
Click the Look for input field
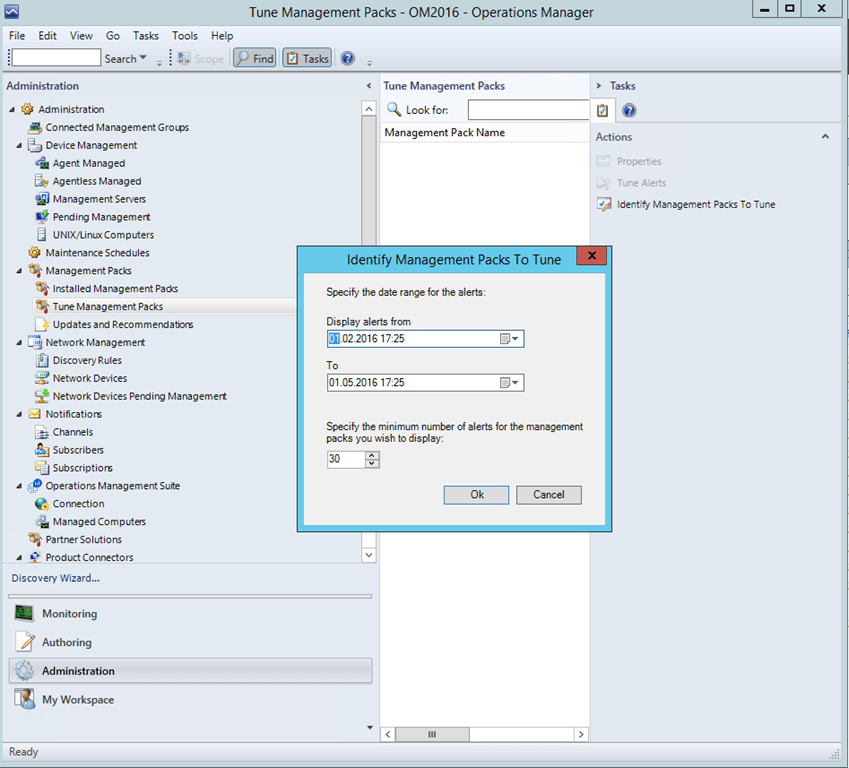click(x=528, y=110)
